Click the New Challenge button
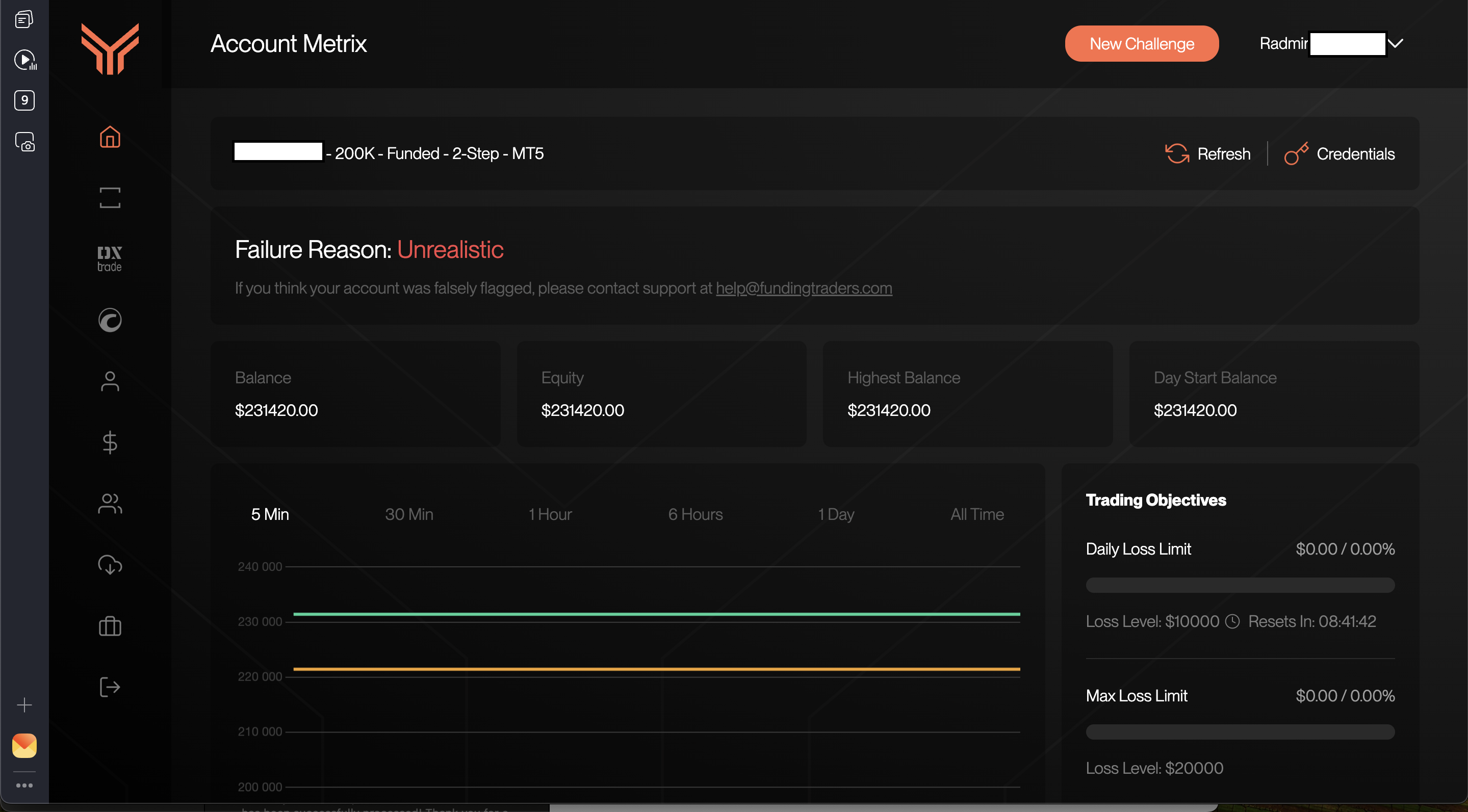The height and width of the screenshot is (812, 1468). [x=1142, y=44]
